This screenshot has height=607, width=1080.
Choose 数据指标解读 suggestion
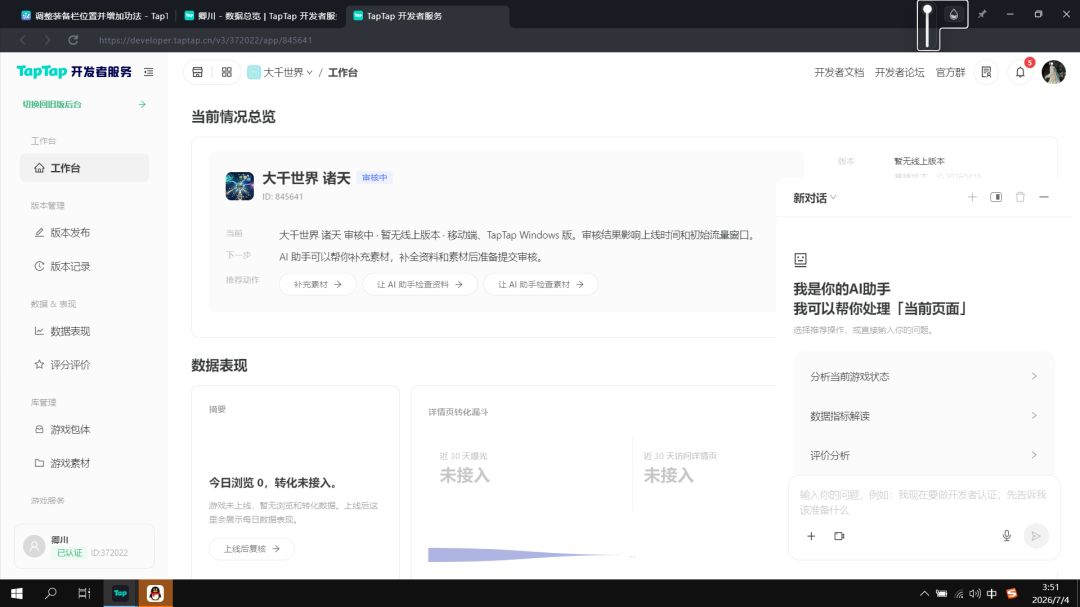(924, 416)
